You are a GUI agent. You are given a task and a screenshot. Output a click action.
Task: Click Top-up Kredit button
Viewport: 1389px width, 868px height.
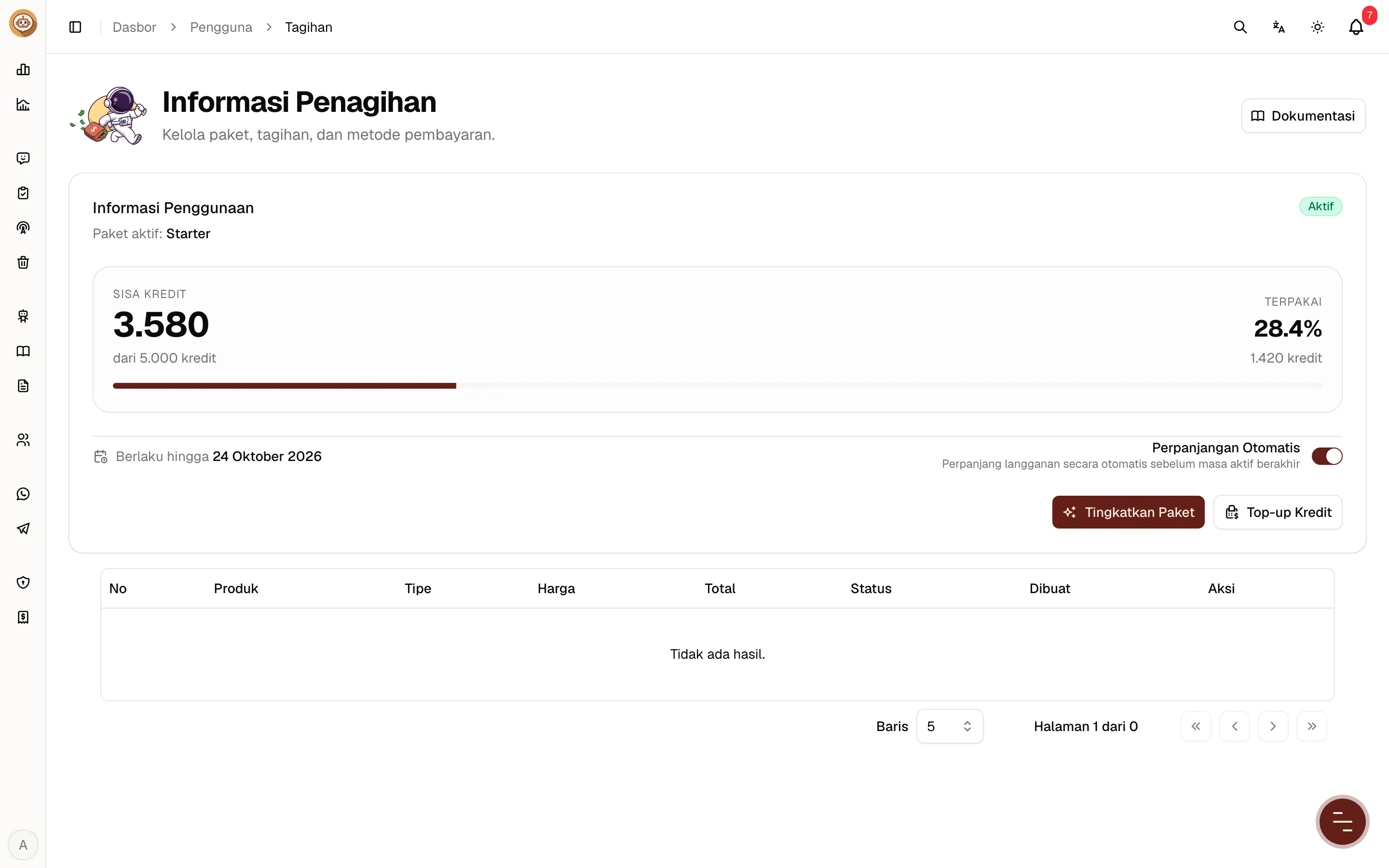click(x=1278, y=512)
